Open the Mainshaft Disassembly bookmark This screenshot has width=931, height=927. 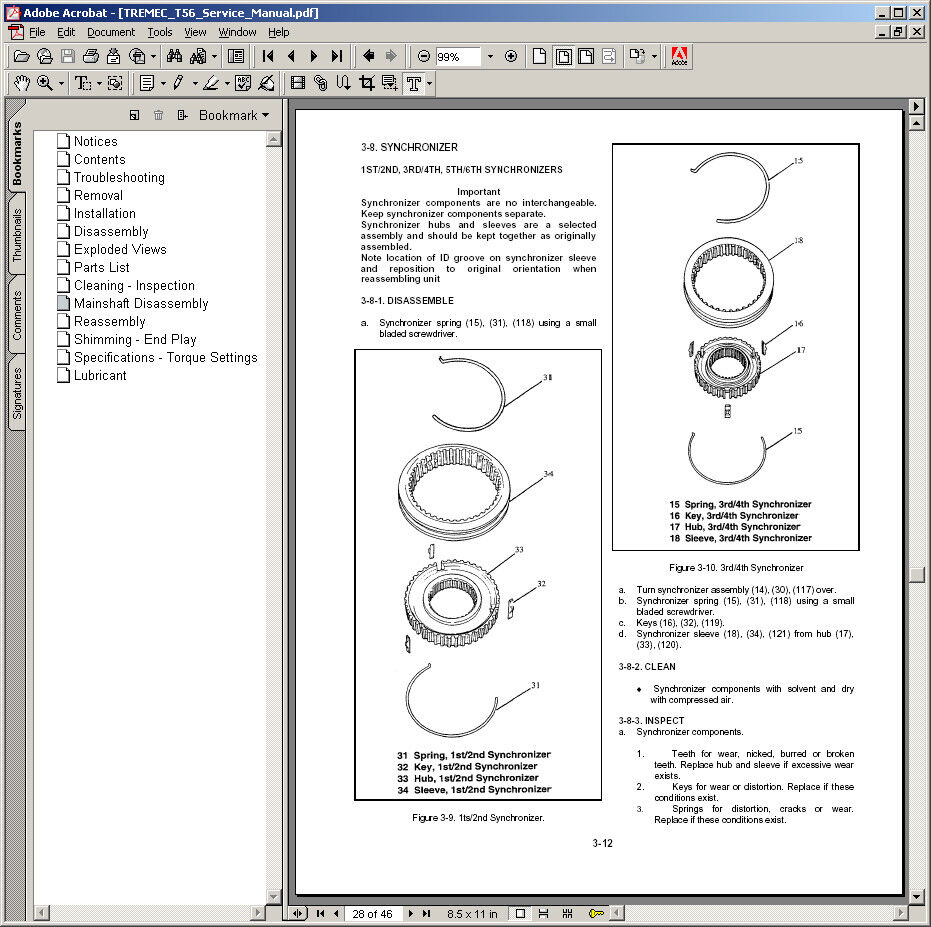click(x=141, y=303)
